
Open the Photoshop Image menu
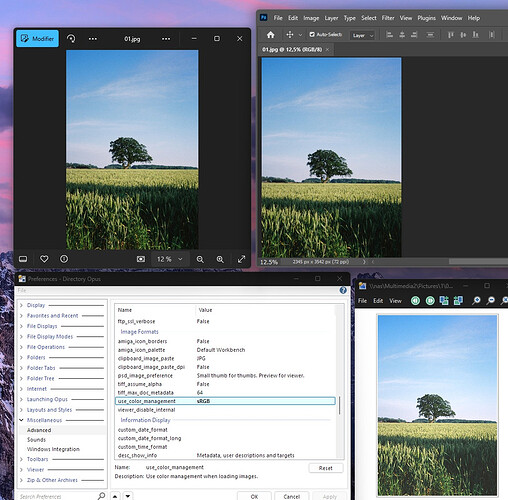pos(311,18)
